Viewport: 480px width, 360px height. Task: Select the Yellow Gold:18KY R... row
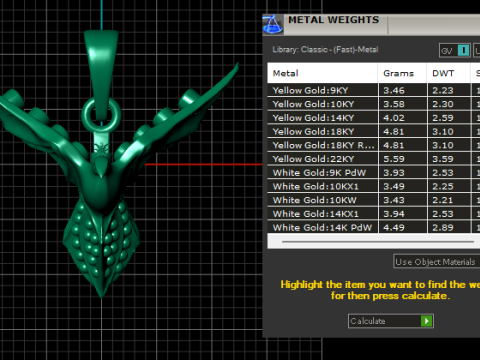pyautogui.click(x=374, y=145)
